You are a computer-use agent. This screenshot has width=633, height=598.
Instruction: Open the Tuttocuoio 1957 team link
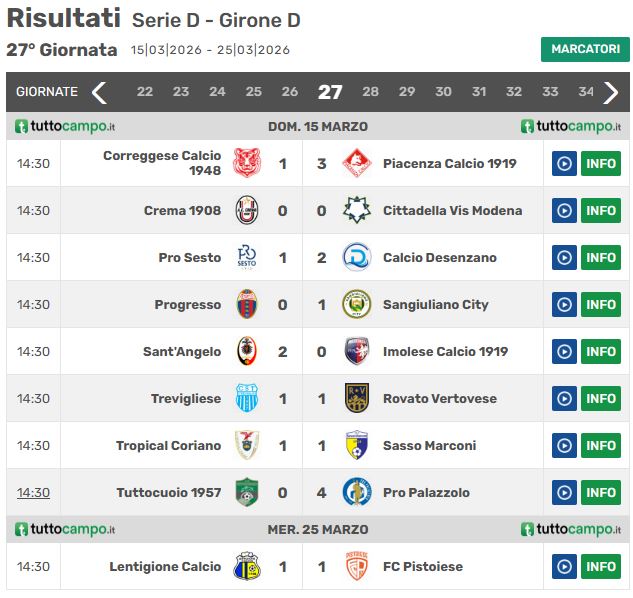click(169, 493)
